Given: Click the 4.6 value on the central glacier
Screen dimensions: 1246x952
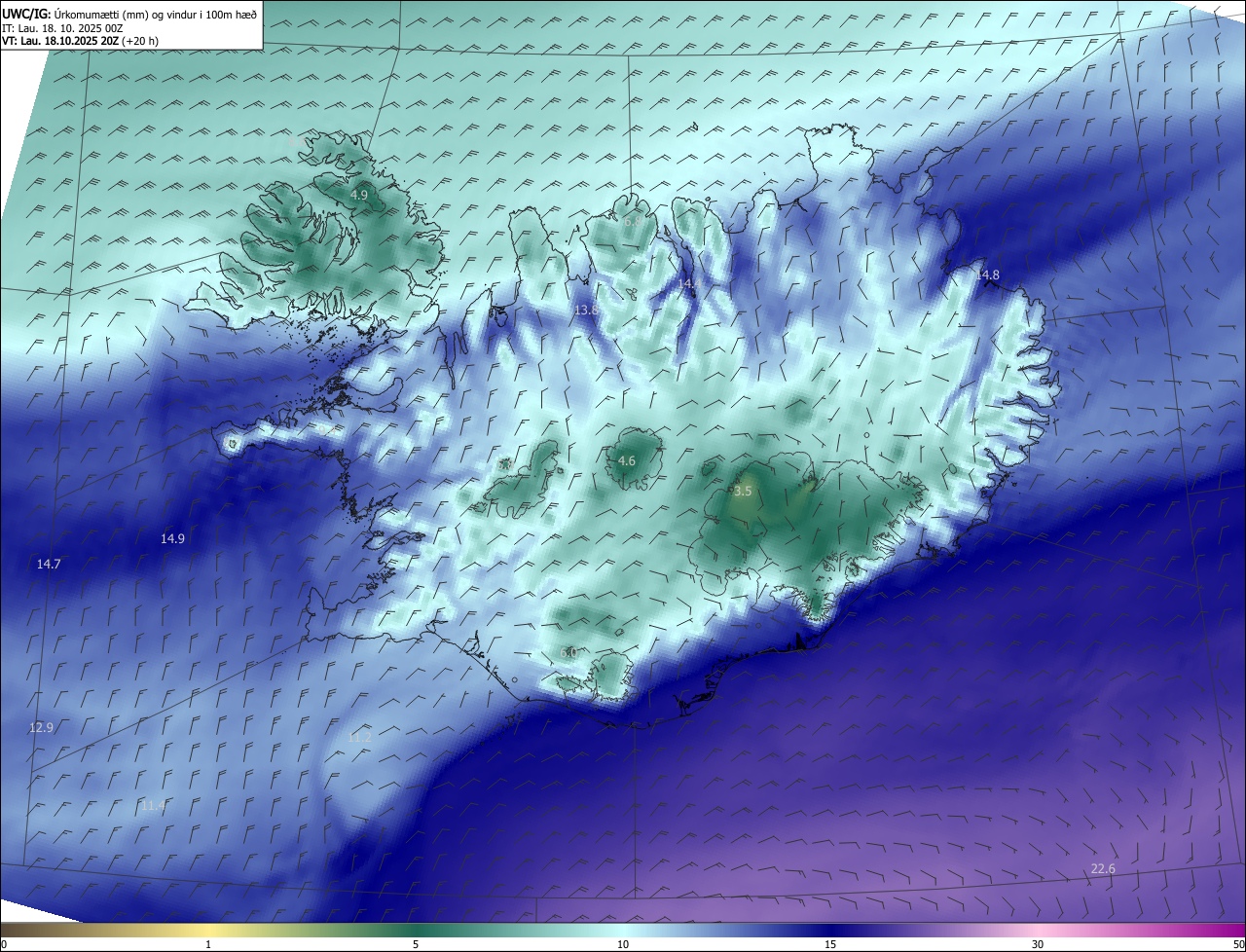Looking at the screenshot, I should coord(627,460).
